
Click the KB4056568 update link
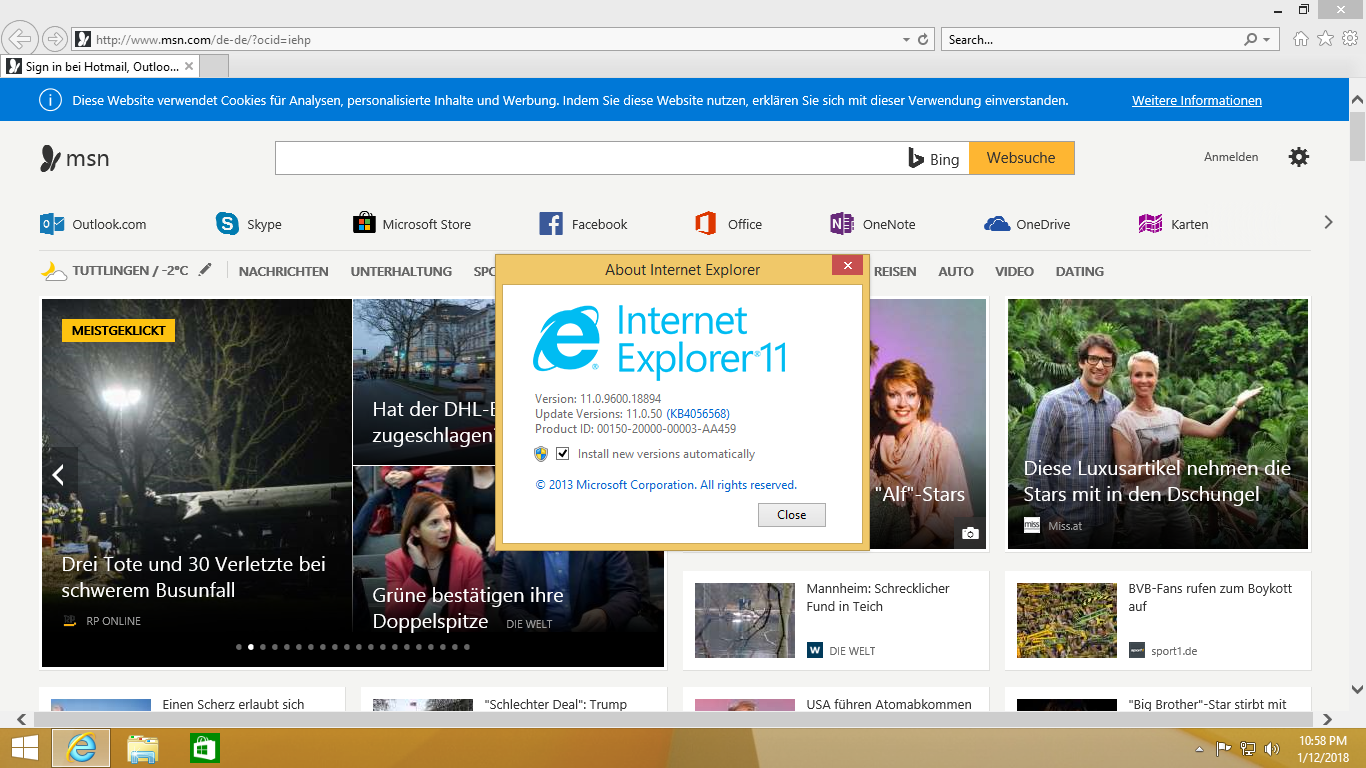tap(698, 414)
